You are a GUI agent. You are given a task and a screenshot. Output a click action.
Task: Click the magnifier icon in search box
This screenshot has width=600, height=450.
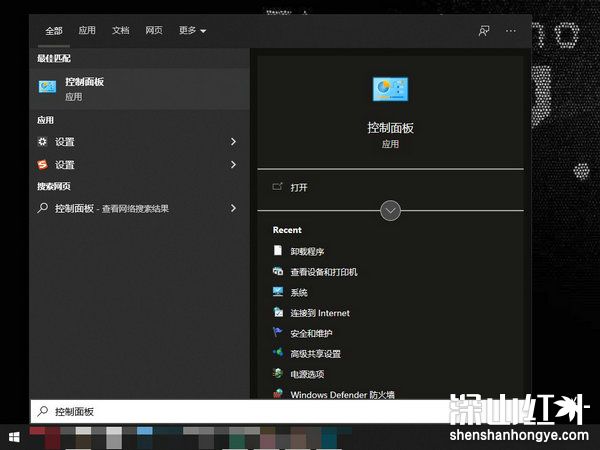pyautogui.click(x=42, y=411)
